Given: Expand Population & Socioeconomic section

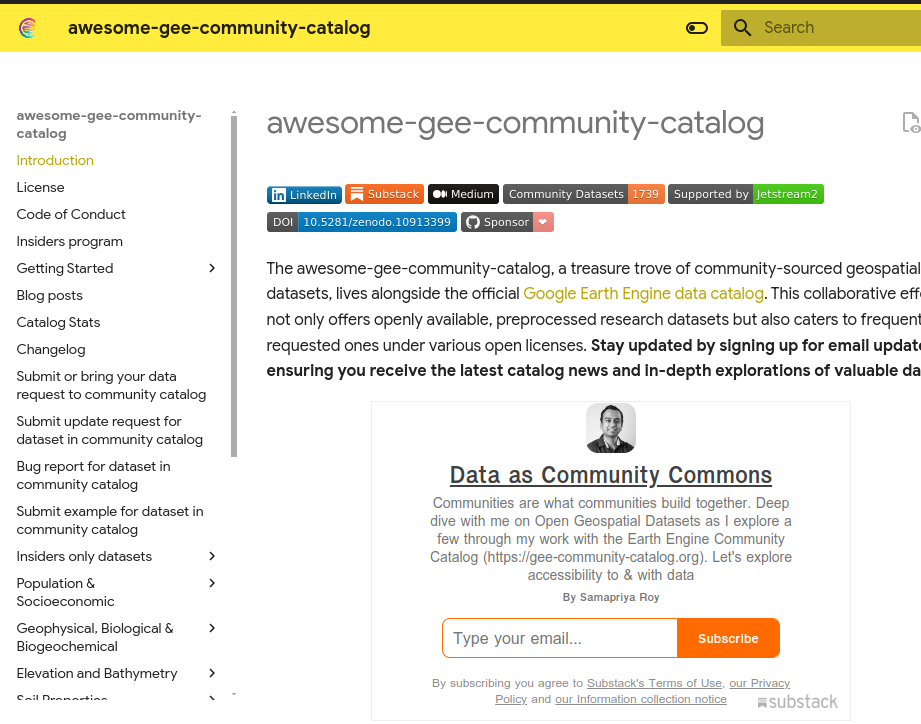Looking at the screenshot, I should 212,583.
